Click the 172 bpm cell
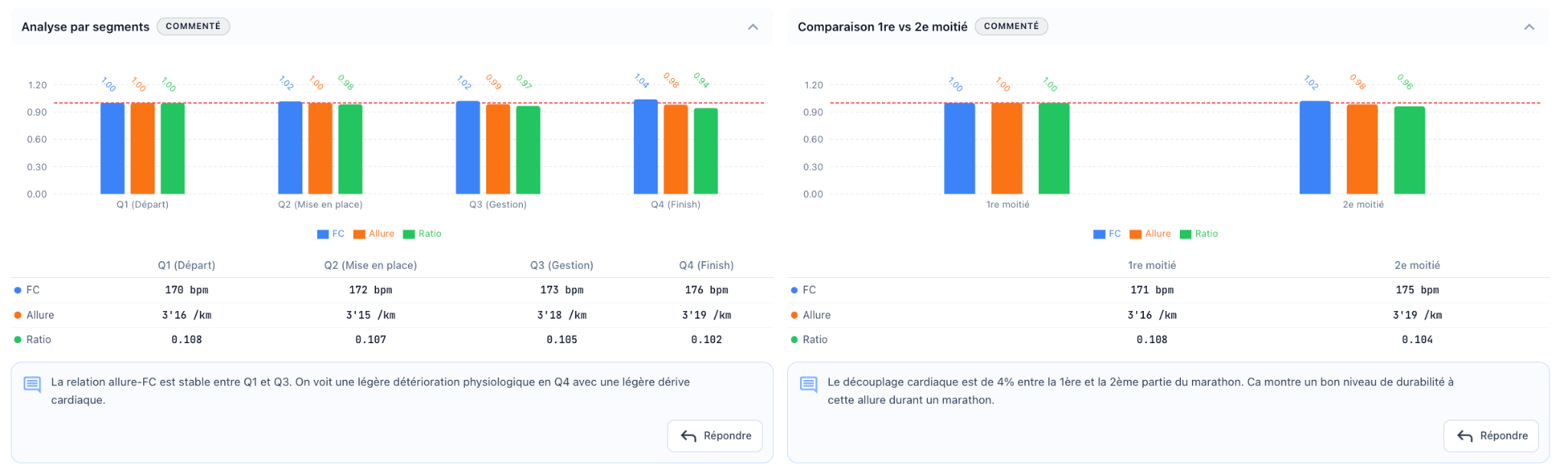Image resolution: width=1568 pixels, height=468 pixels. (371, 290)
